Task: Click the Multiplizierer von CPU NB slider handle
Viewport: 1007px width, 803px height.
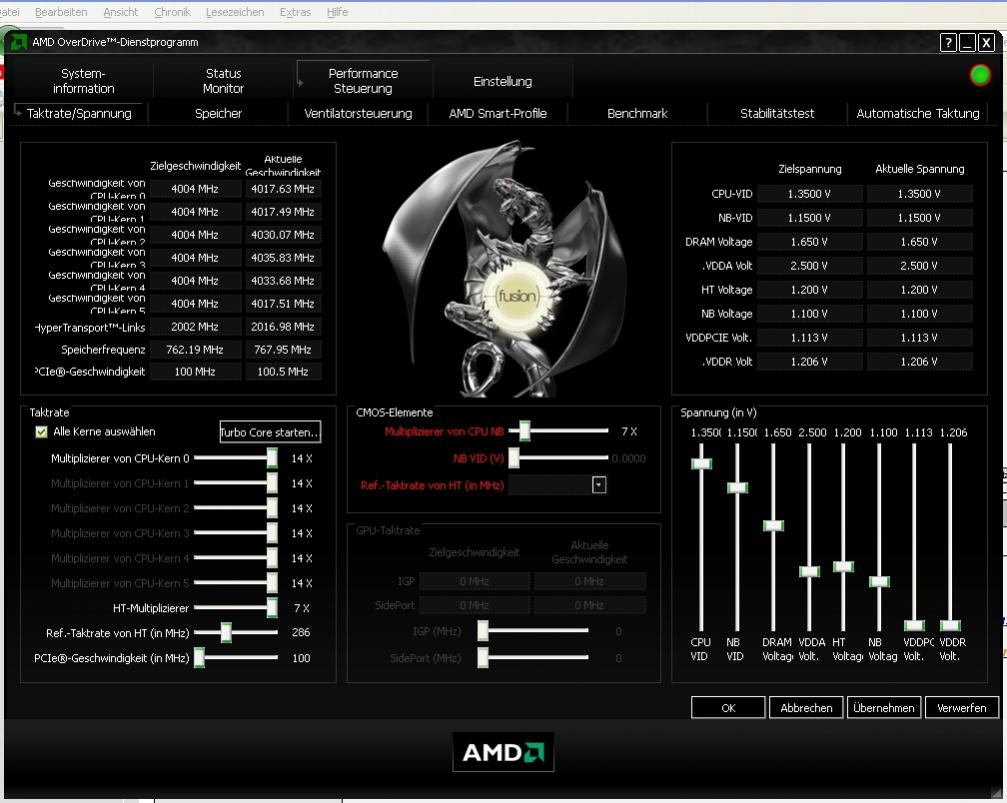Action: pyautogui.click(x=525, y=431)
